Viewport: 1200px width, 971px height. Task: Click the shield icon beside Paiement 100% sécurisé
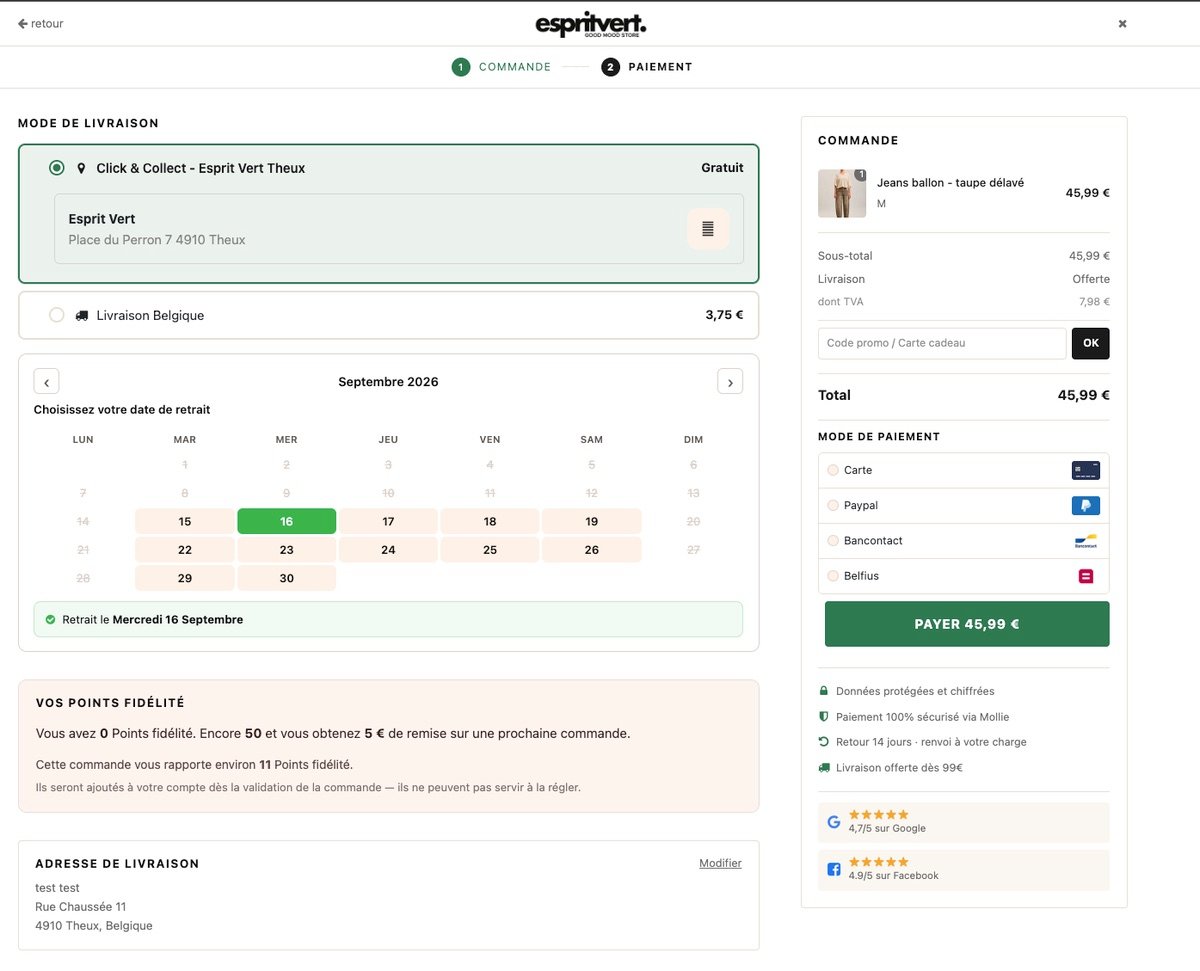coord(824,717)
